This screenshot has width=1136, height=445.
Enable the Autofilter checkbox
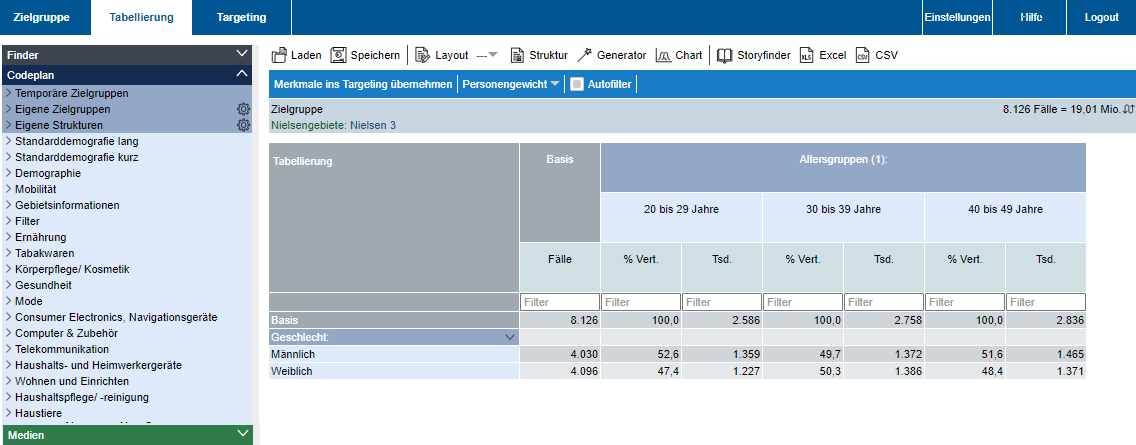click(576, 85)
